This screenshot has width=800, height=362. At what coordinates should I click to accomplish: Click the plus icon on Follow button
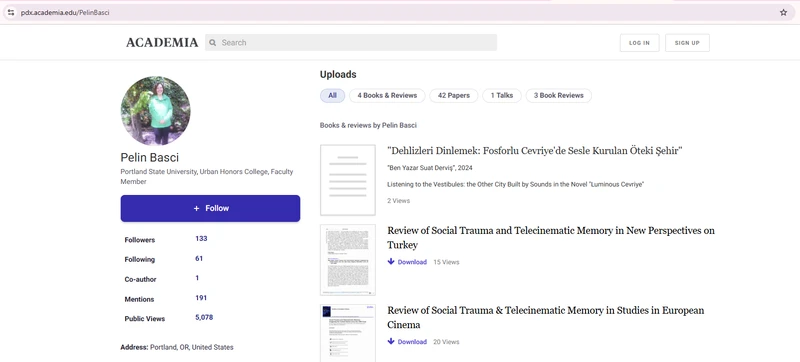pyautogui.click(x=196, y=209)
